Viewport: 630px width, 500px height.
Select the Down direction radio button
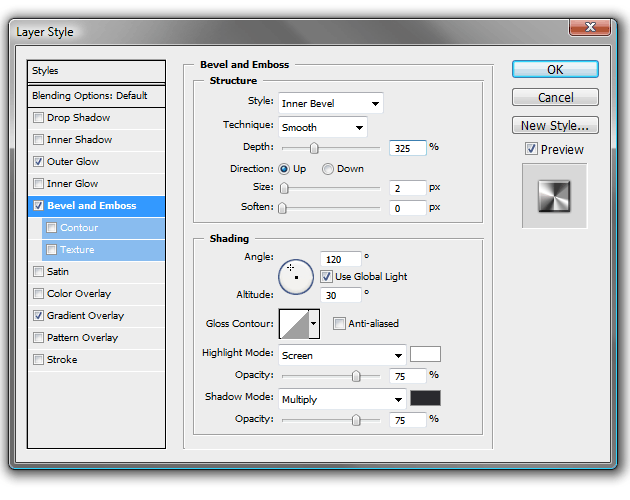[327, 169]
